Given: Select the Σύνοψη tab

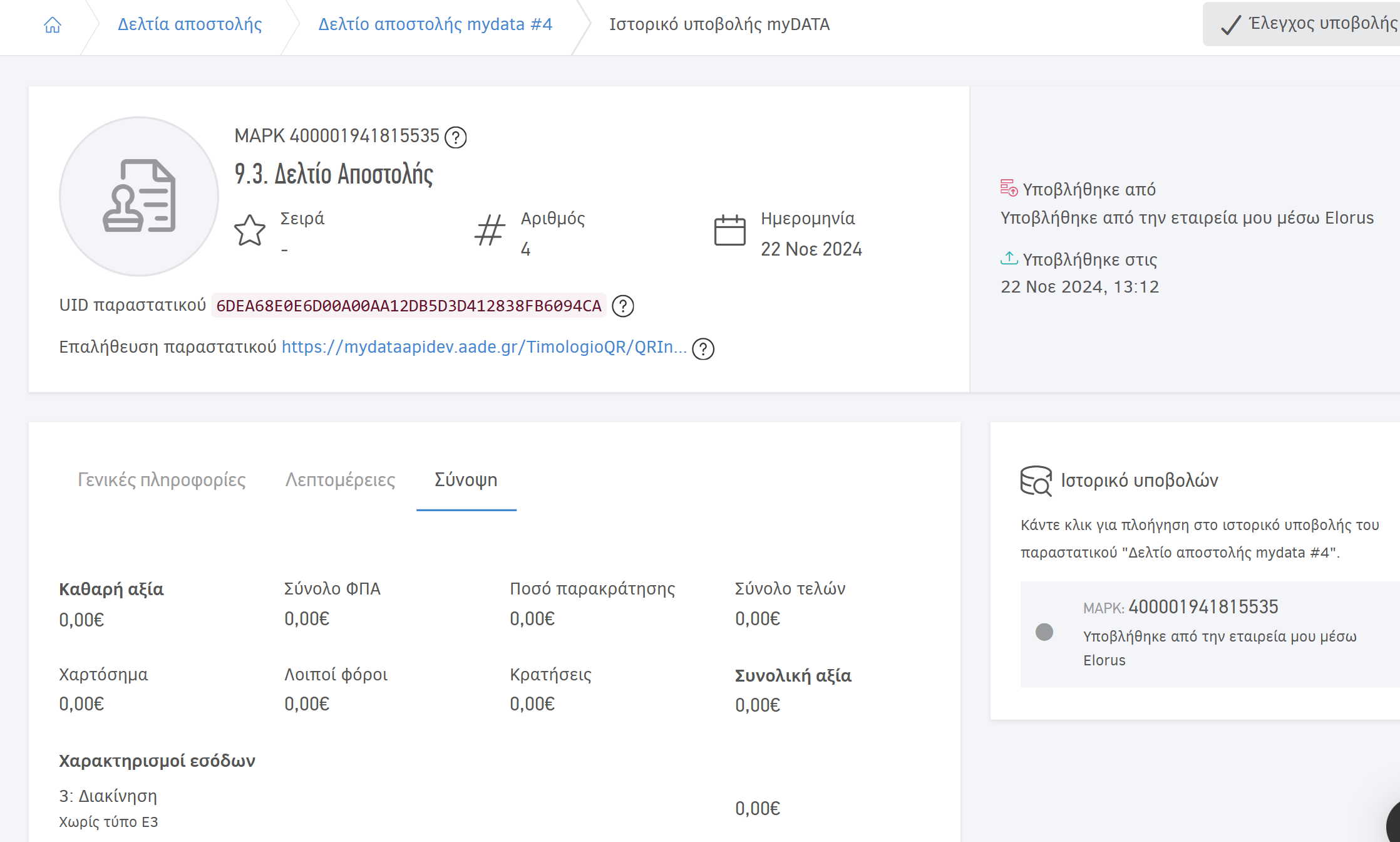Looking at the screenshot, I should tap(466, 480).
